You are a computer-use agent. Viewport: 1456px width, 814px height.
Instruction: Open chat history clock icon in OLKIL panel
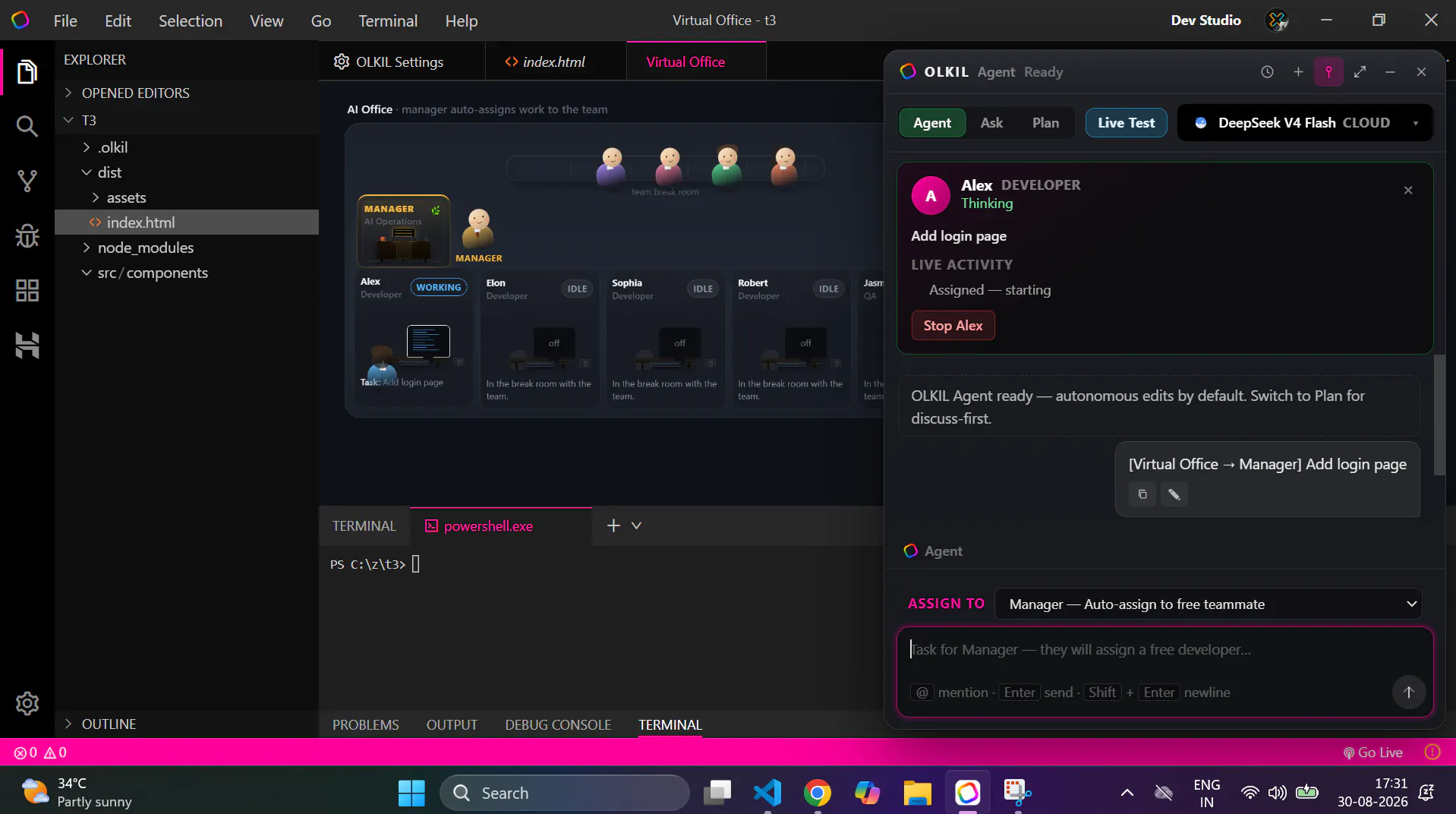coord(1267,72)
